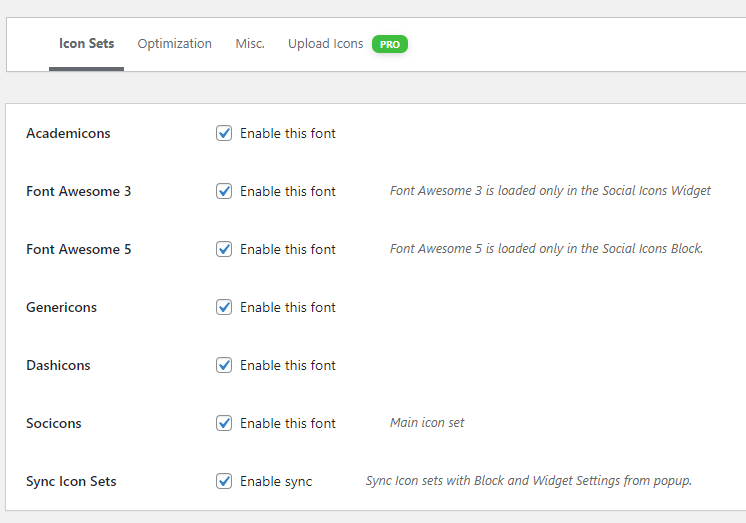Open the Optimization tab
Image resolution: width=746 pixels, height=523 pixels.
(174, 44)
